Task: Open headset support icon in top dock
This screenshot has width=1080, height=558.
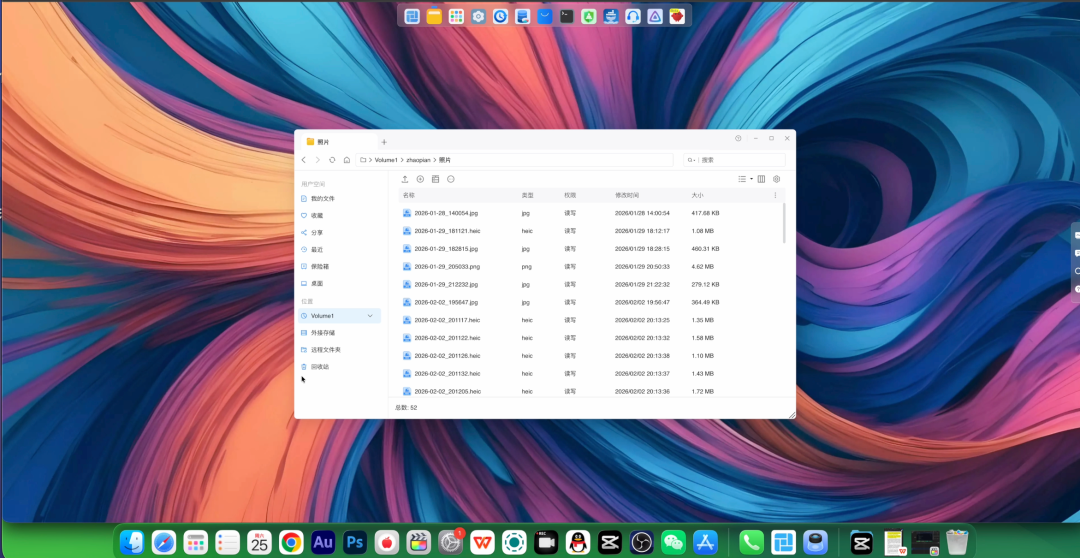Action: [x=632, y=16]
